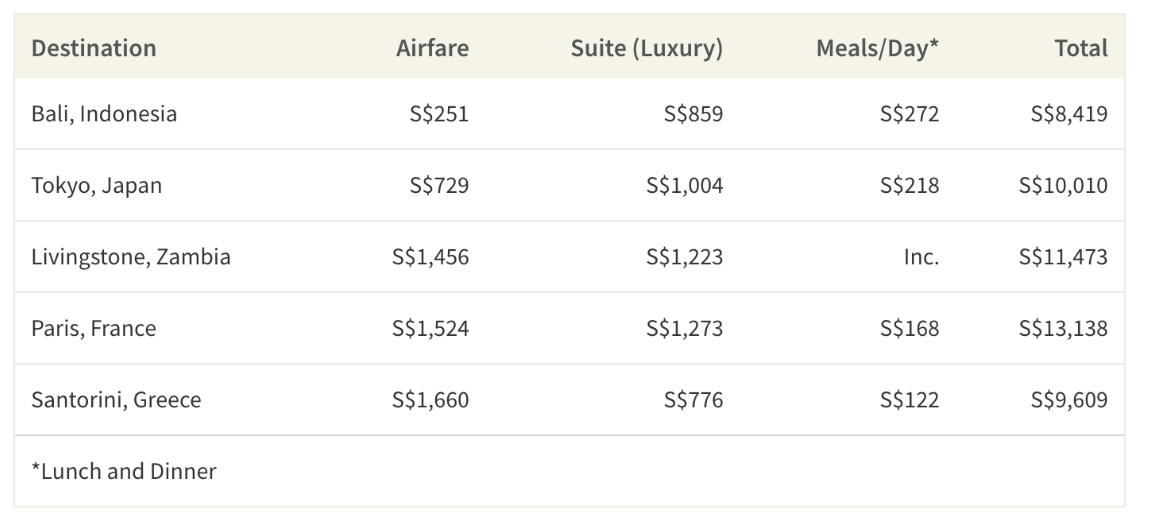Click the Lunch and Dinner footnote
The image size is (1154, 513).
point(124,471)
